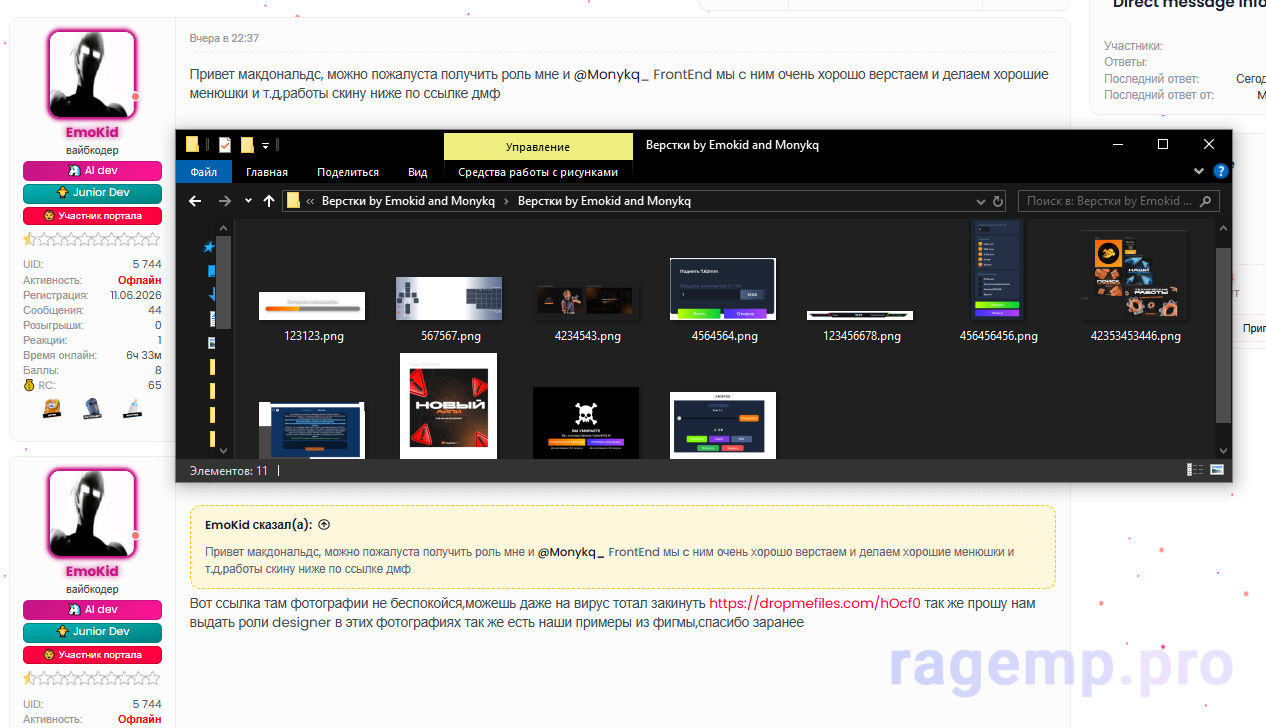
Task: Click EmoKid avatar in first post
Action: tap(91, 75)
